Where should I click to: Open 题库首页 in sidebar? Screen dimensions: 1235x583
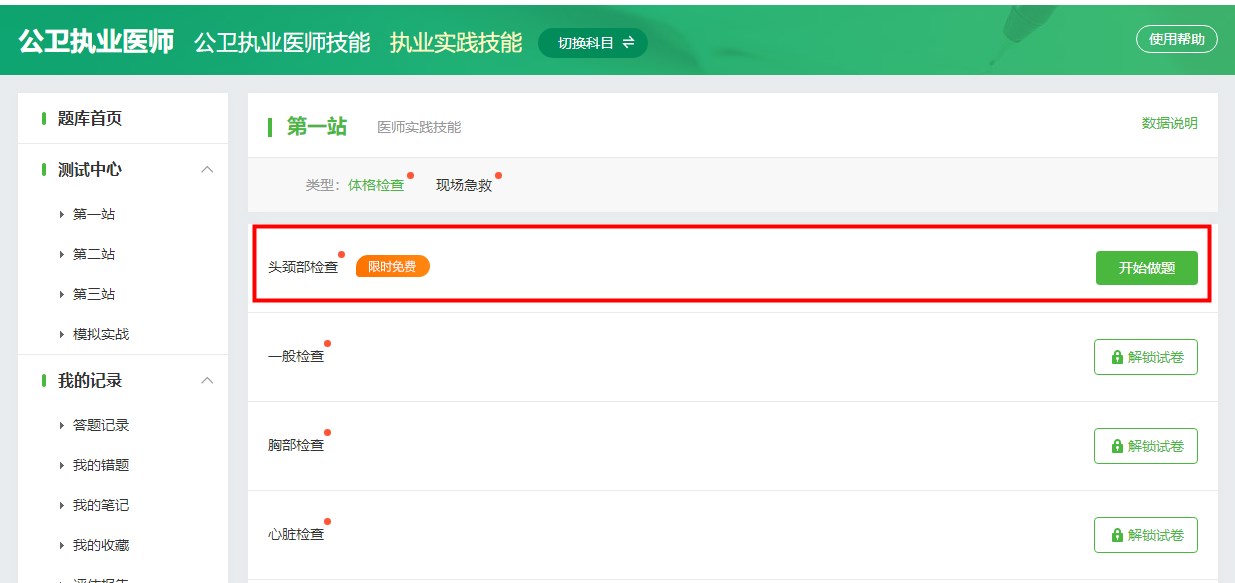point(90,118)
